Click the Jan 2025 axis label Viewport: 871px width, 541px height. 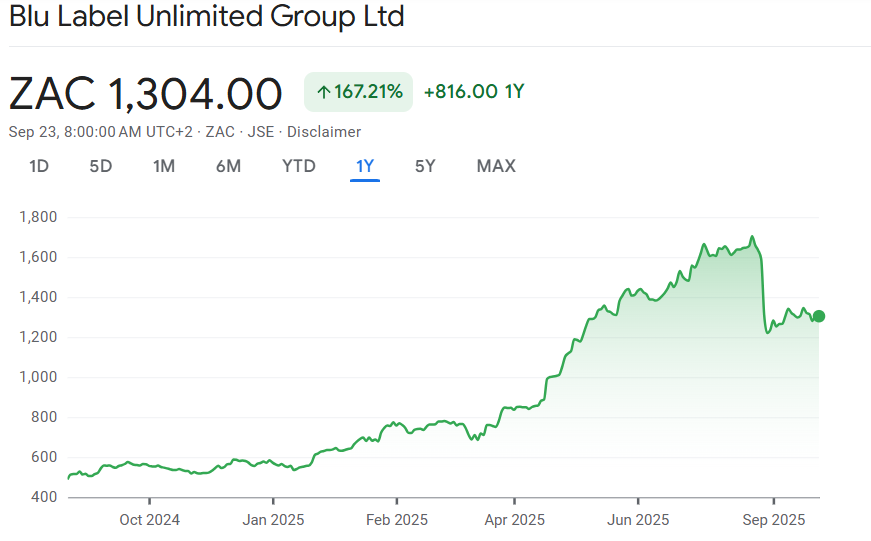coord(273,520)
